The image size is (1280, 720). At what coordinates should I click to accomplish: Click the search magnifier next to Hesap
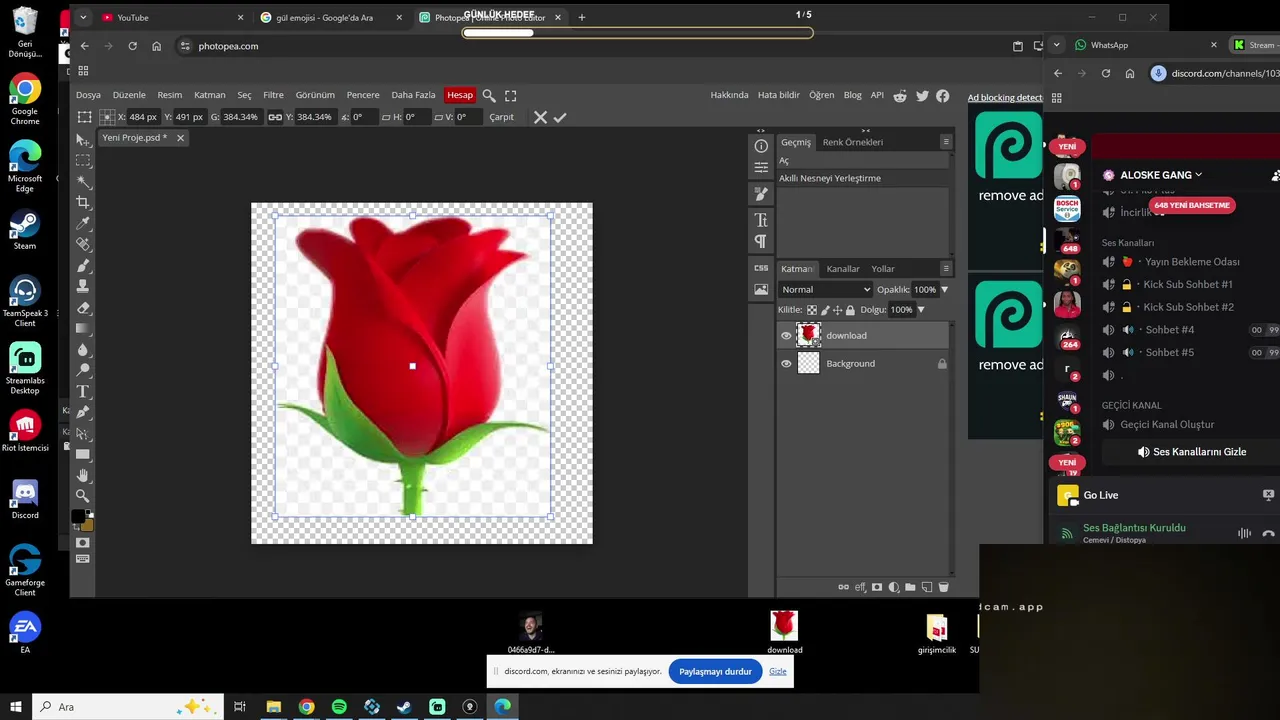(x=489, y=95)
